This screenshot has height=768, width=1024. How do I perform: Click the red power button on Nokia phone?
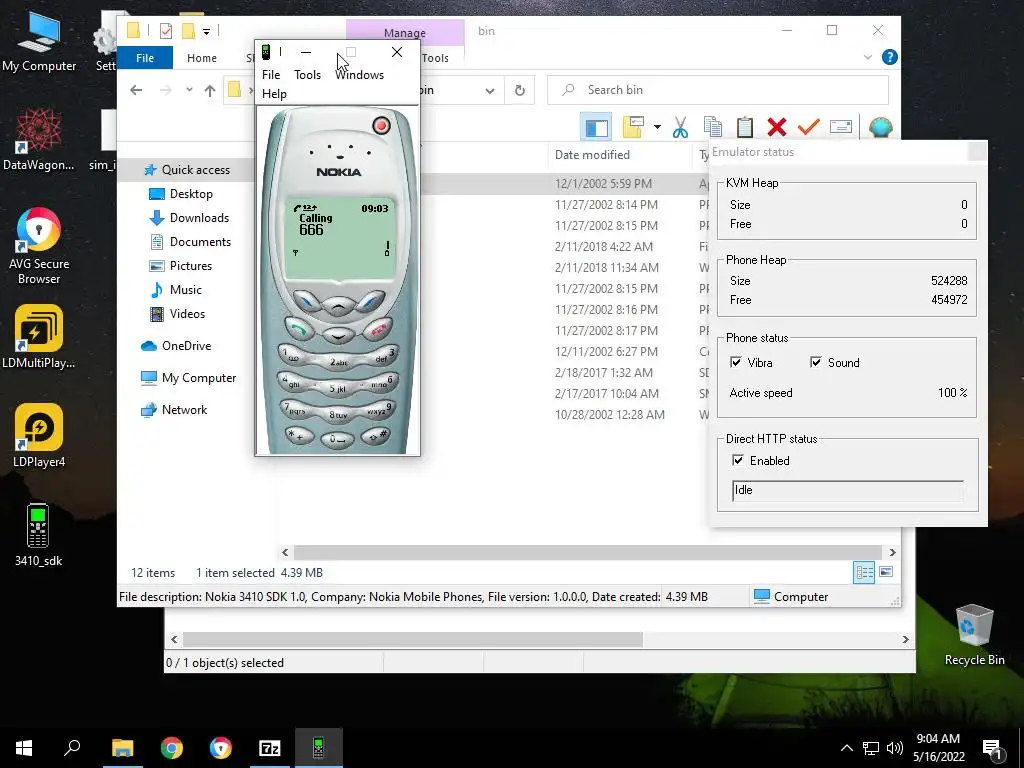[381, 125]
